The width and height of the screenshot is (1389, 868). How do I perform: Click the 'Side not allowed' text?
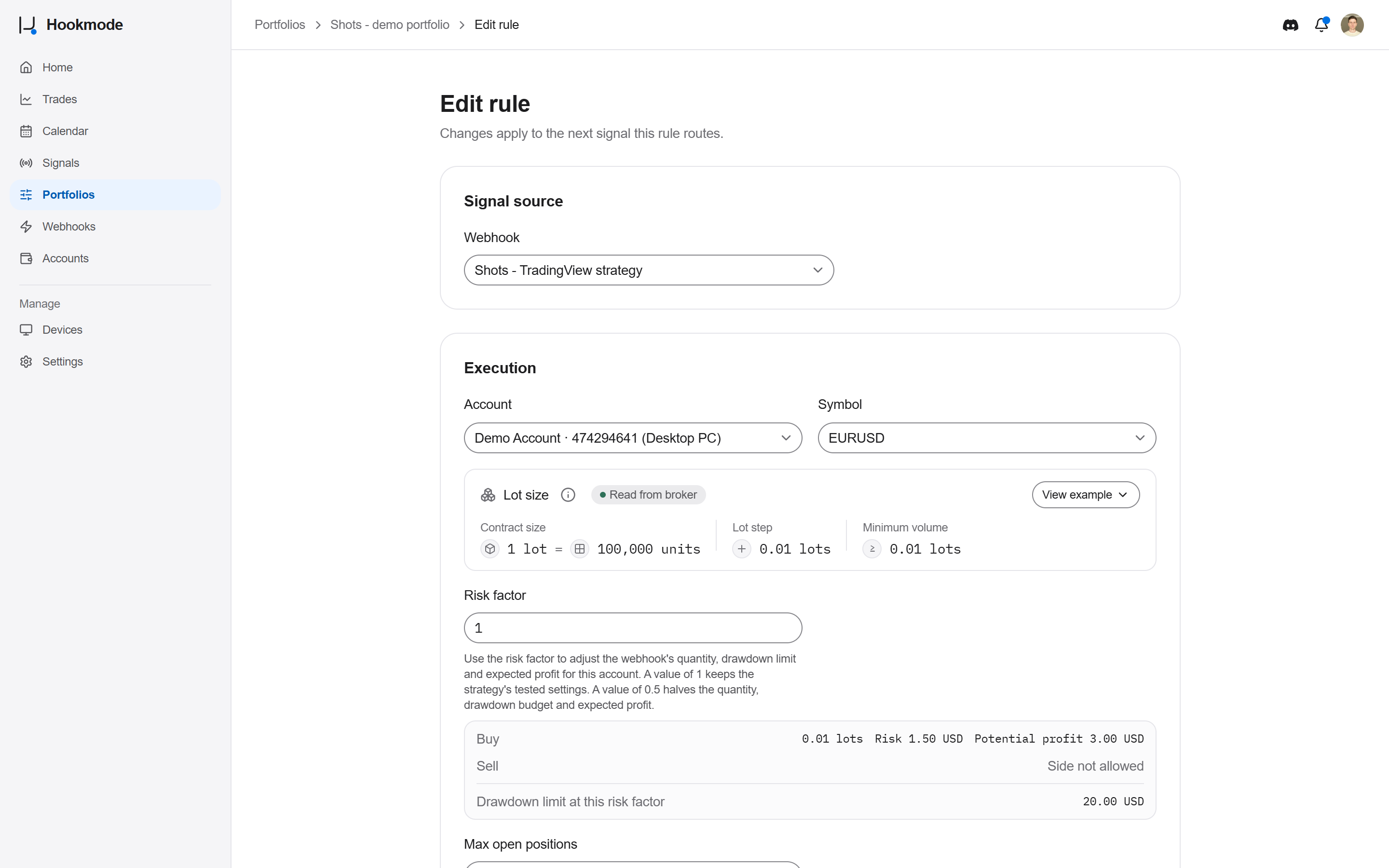pos(1095,766)
